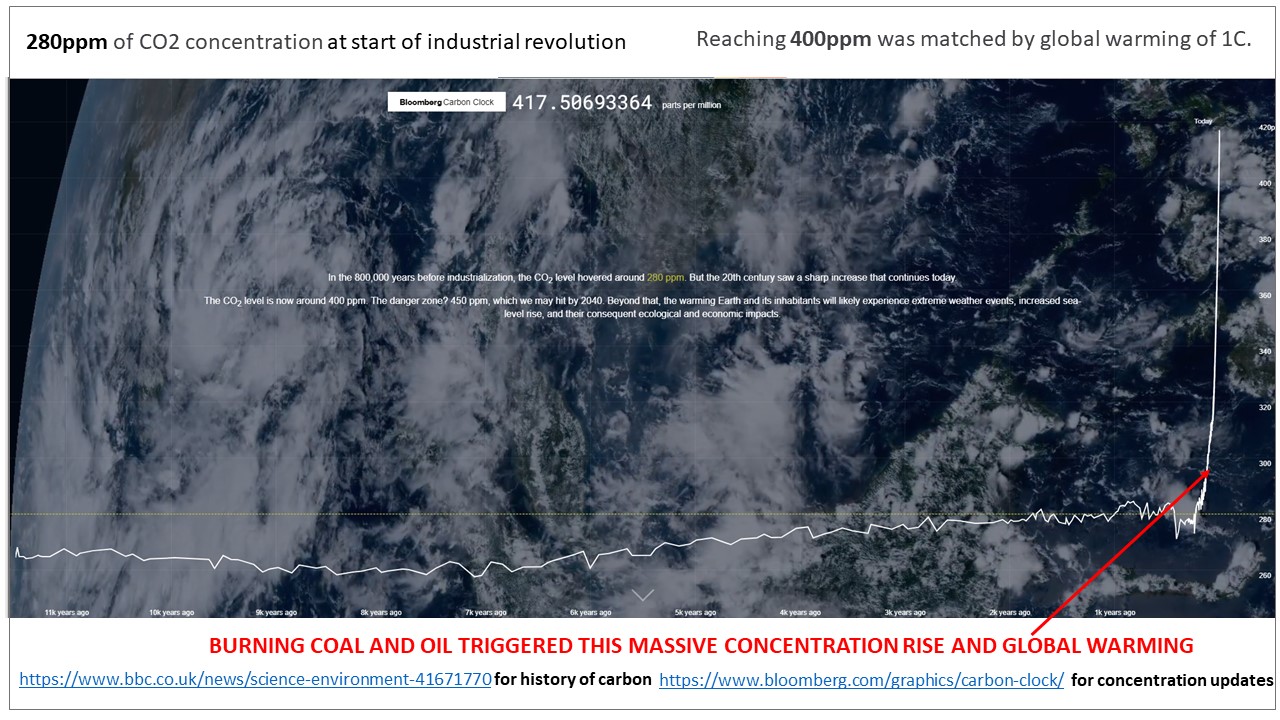Viewport: 1280px width, 720px height.
Task: Click the '7k years ago' axis label
Action: [x=485, y=612]
